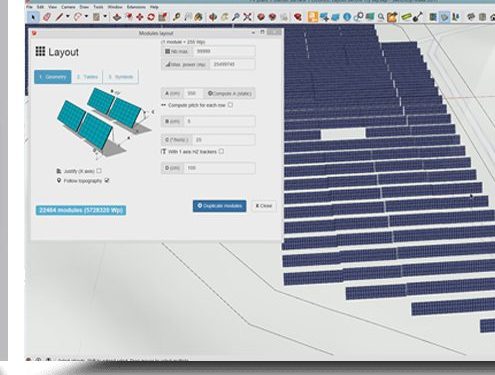Pick the Eraser tool

click(47, 17)
